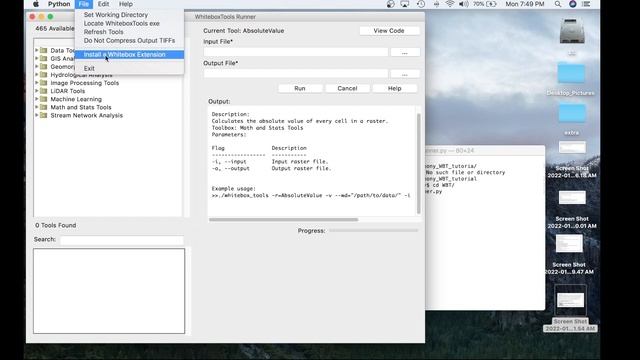Click the Math and Stats Tools folder icon
The width and height of the screenshot is (640, 360).
pos(44,107)
